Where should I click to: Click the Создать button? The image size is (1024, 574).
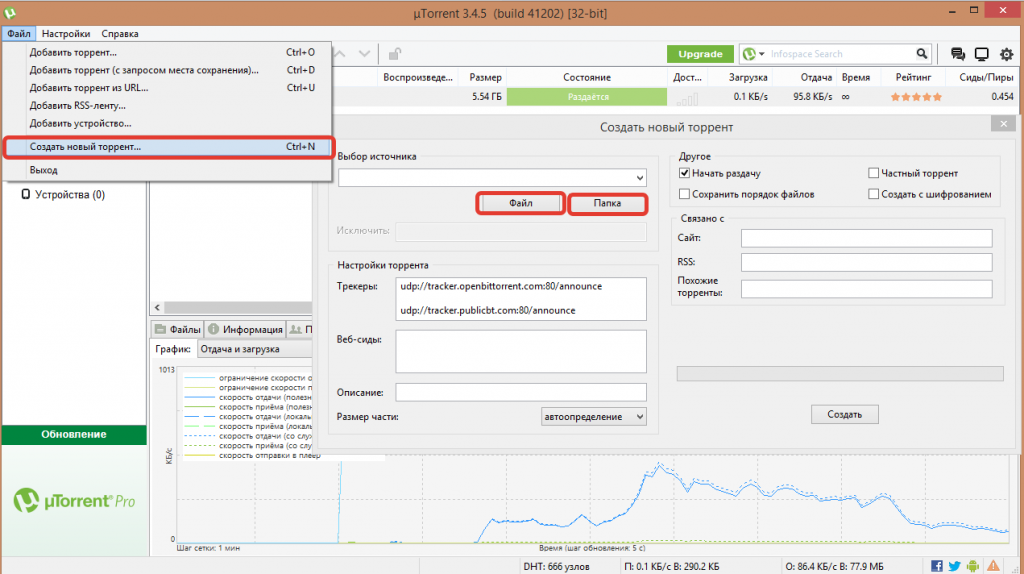(844, 414)
